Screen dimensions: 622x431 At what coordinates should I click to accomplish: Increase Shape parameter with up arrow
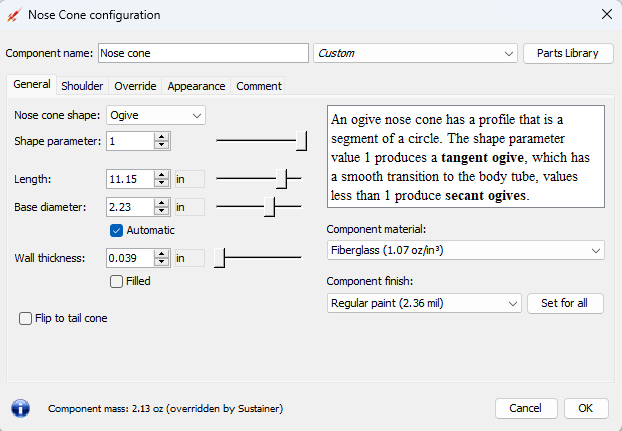pyautogui.click(x=161, y=137)
